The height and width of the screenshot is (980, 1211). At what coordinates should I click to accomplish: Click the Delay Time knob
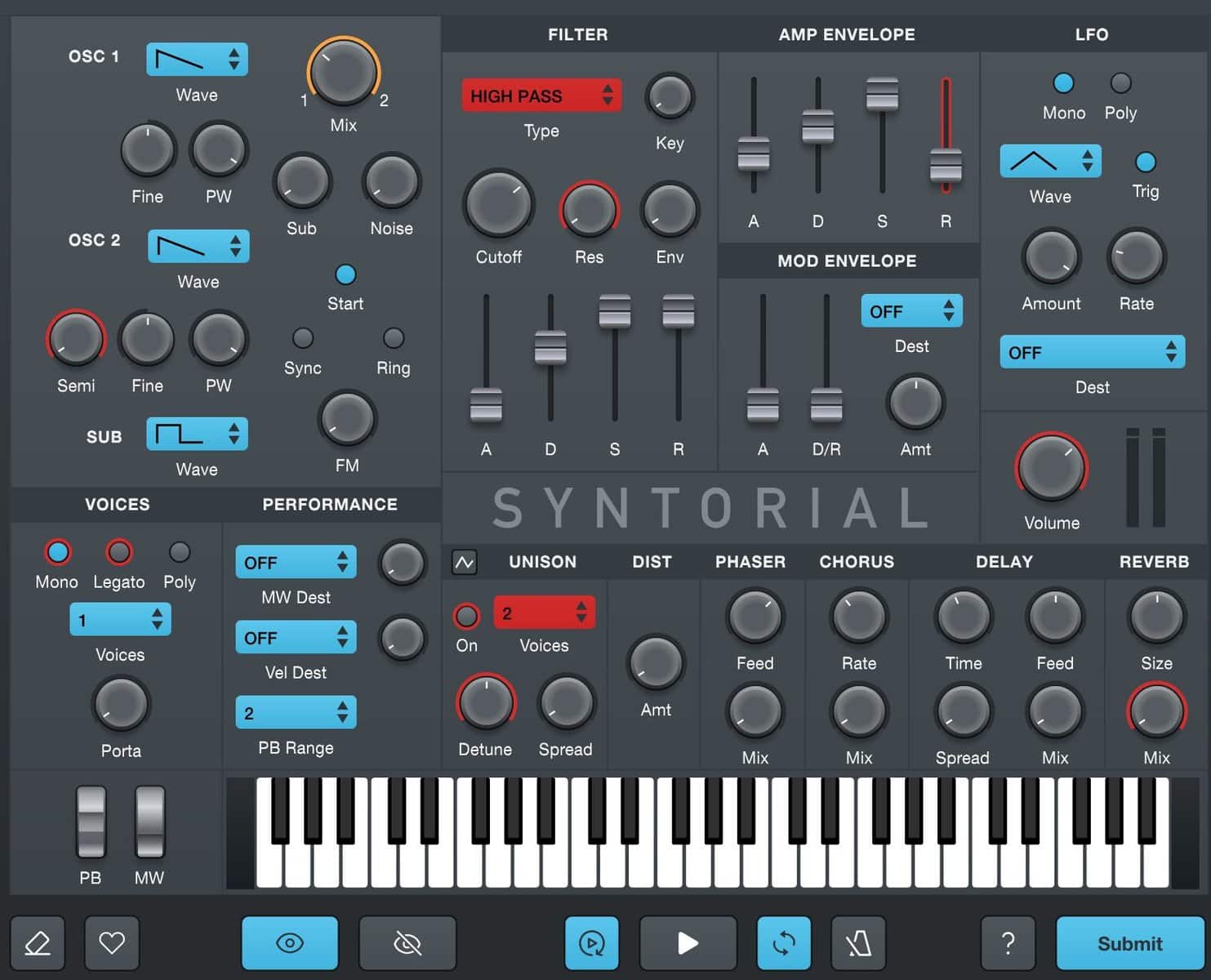pos(964,617)
